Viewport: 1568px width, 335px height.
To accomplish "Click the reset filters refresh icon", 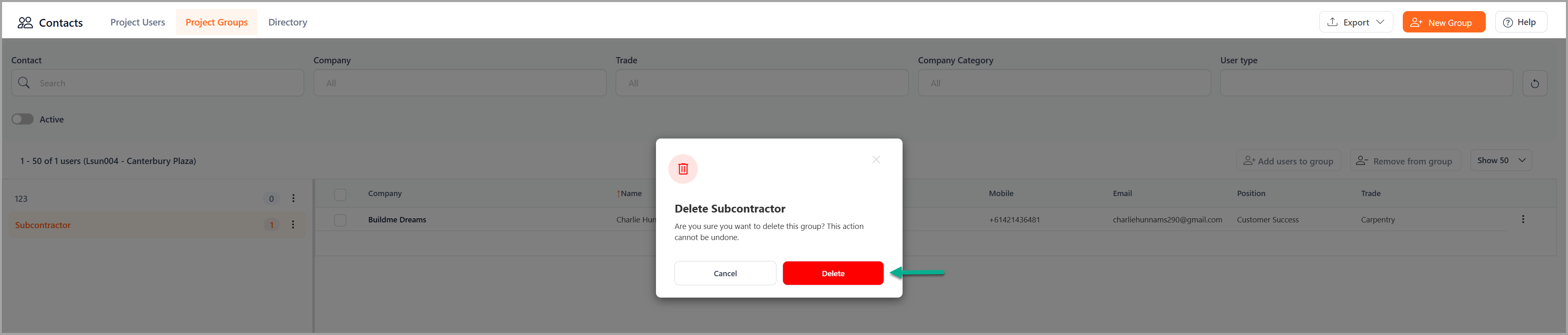I will [x=1534, y=83].
